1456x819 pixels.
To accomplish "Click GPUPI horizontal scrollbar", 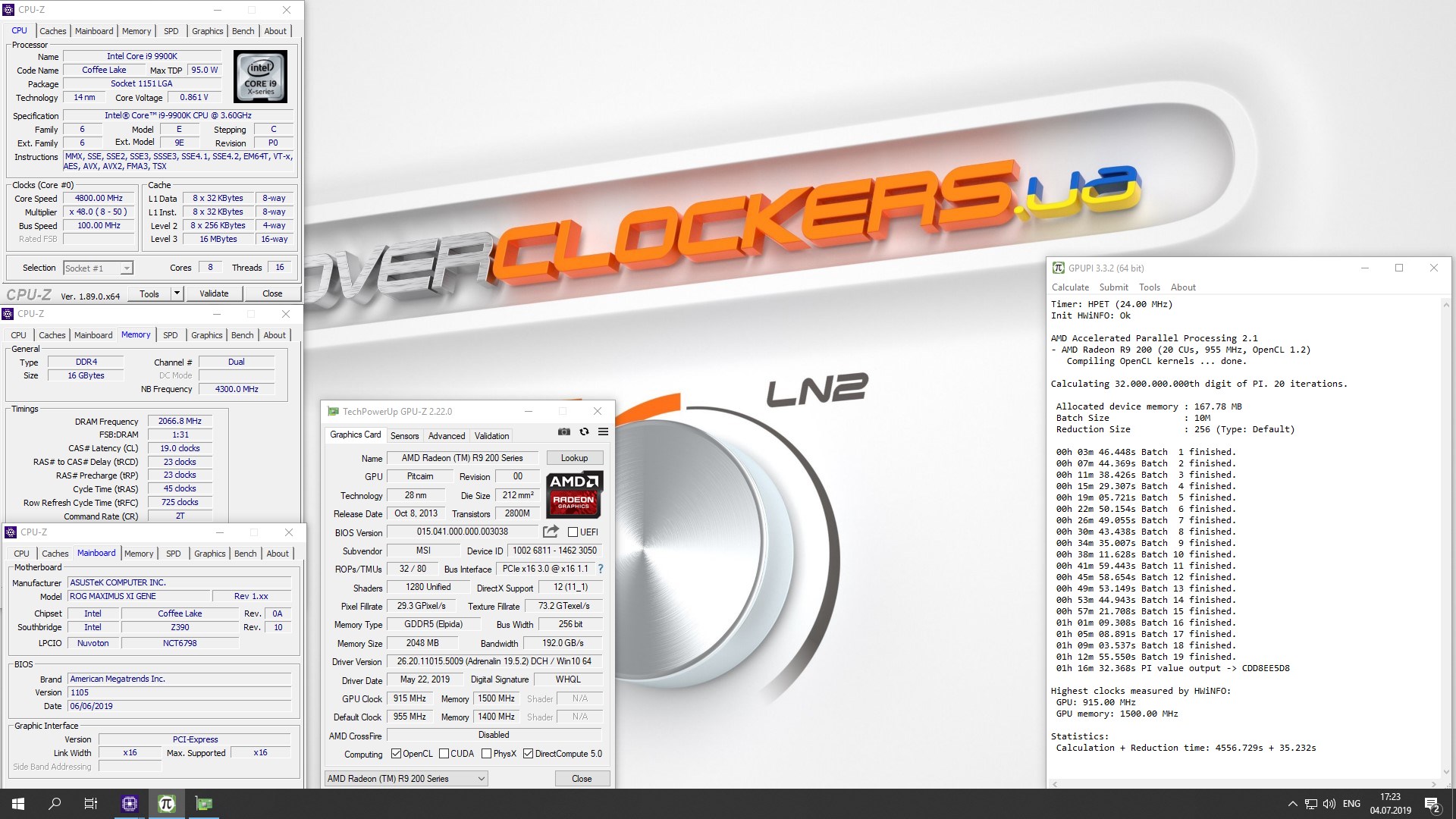I will point(1244,784).
